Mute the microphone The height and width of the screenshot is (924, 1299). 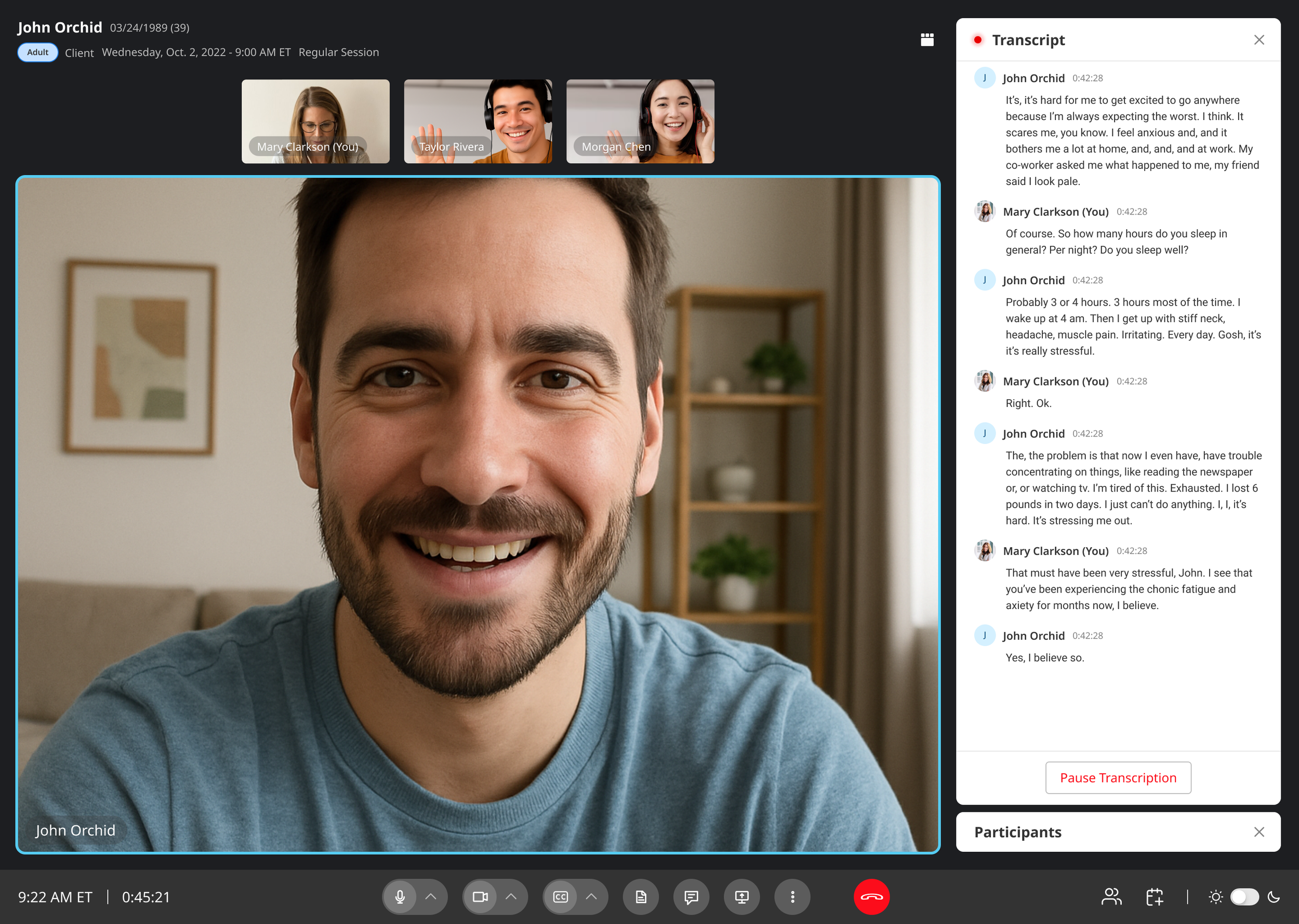click(400, 896)
